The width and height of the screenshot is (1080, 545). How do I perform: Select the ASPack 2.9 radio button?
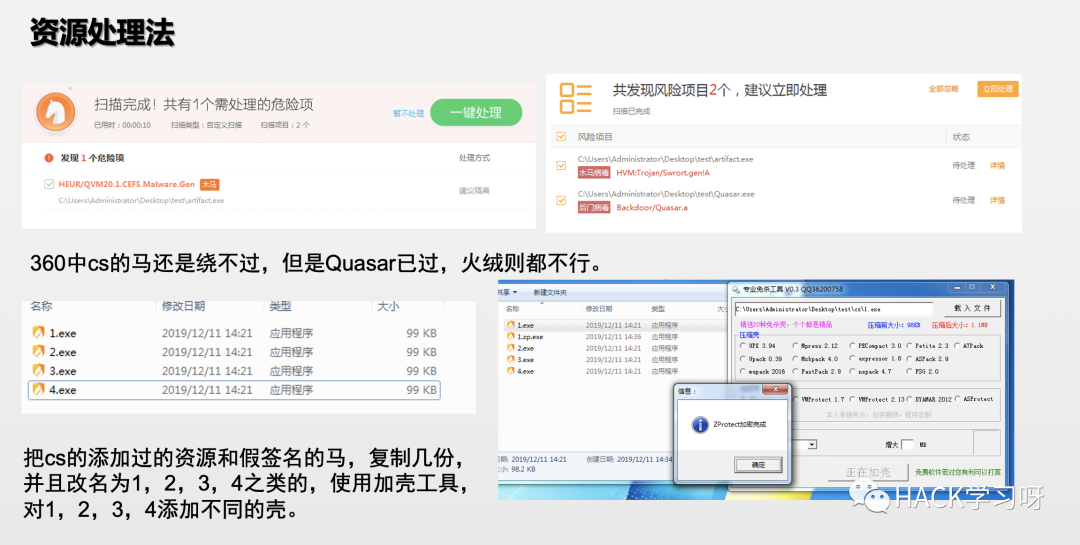coord(909,358)
